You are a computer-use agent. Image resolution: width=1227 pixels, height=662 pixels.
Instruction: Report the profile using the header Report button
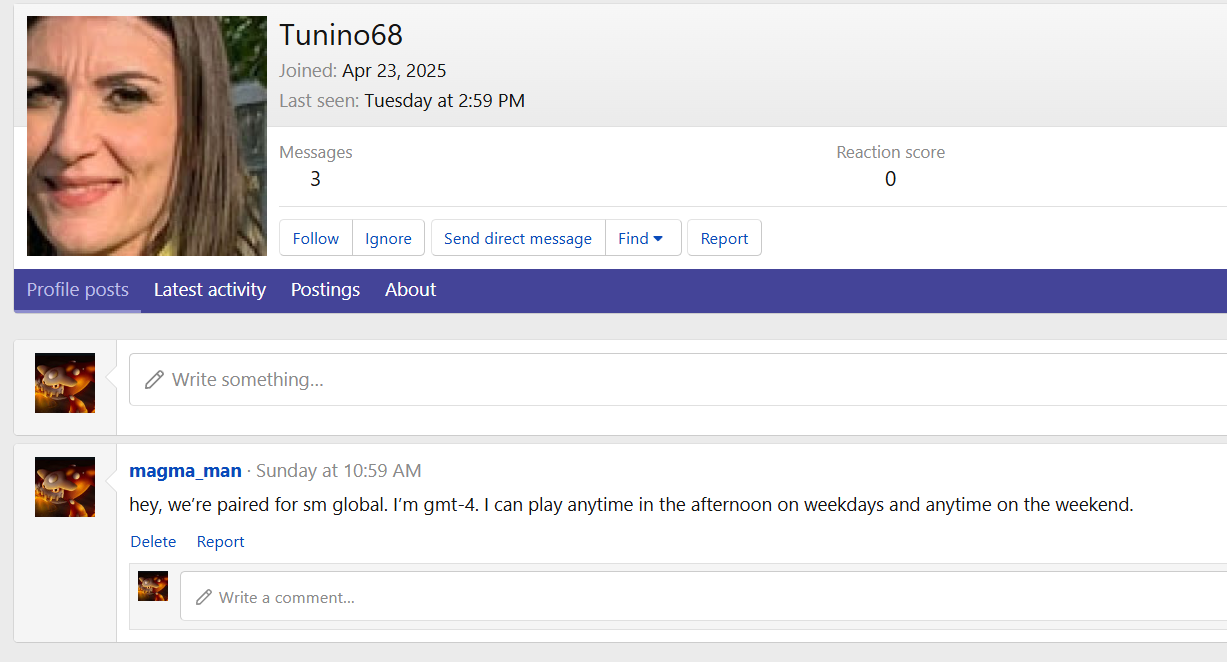pyautogui.click(x=724, y=238)
